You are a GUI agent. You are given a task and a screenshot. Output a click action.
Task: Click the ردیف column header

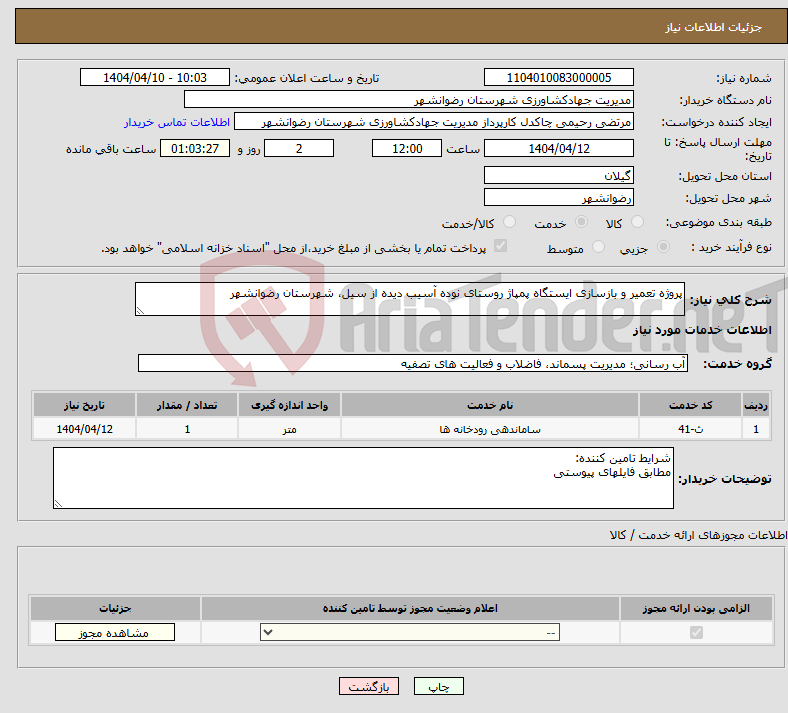tap(756, 405)
